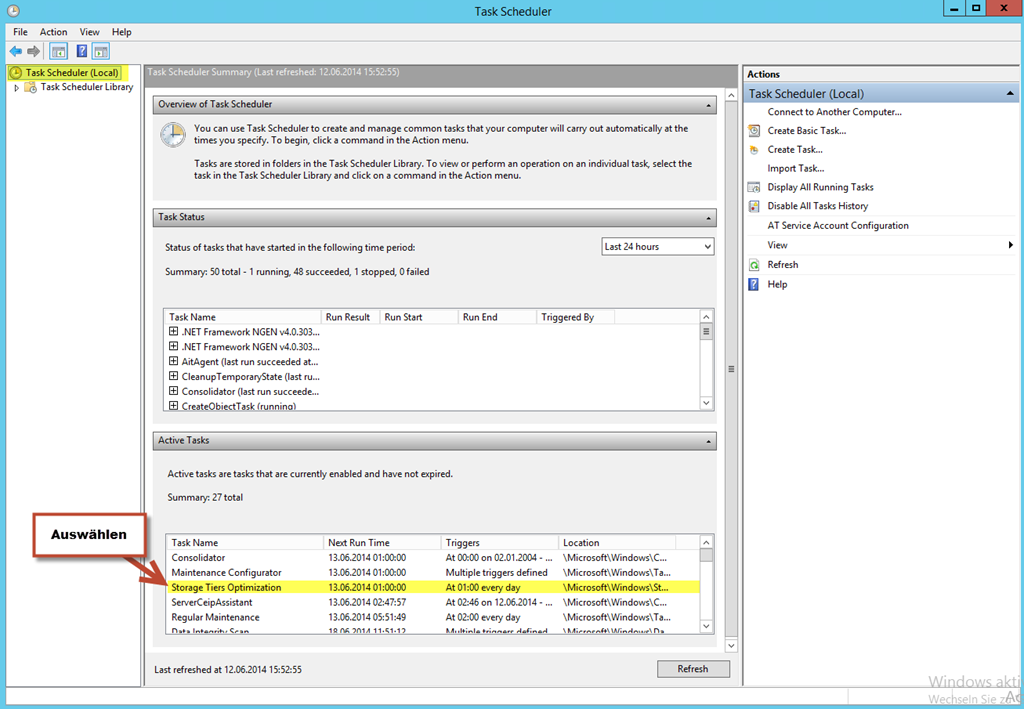The image size is (1024, 709).
Task: Select the Regular Maintenance task row
Action: [432, 618]
